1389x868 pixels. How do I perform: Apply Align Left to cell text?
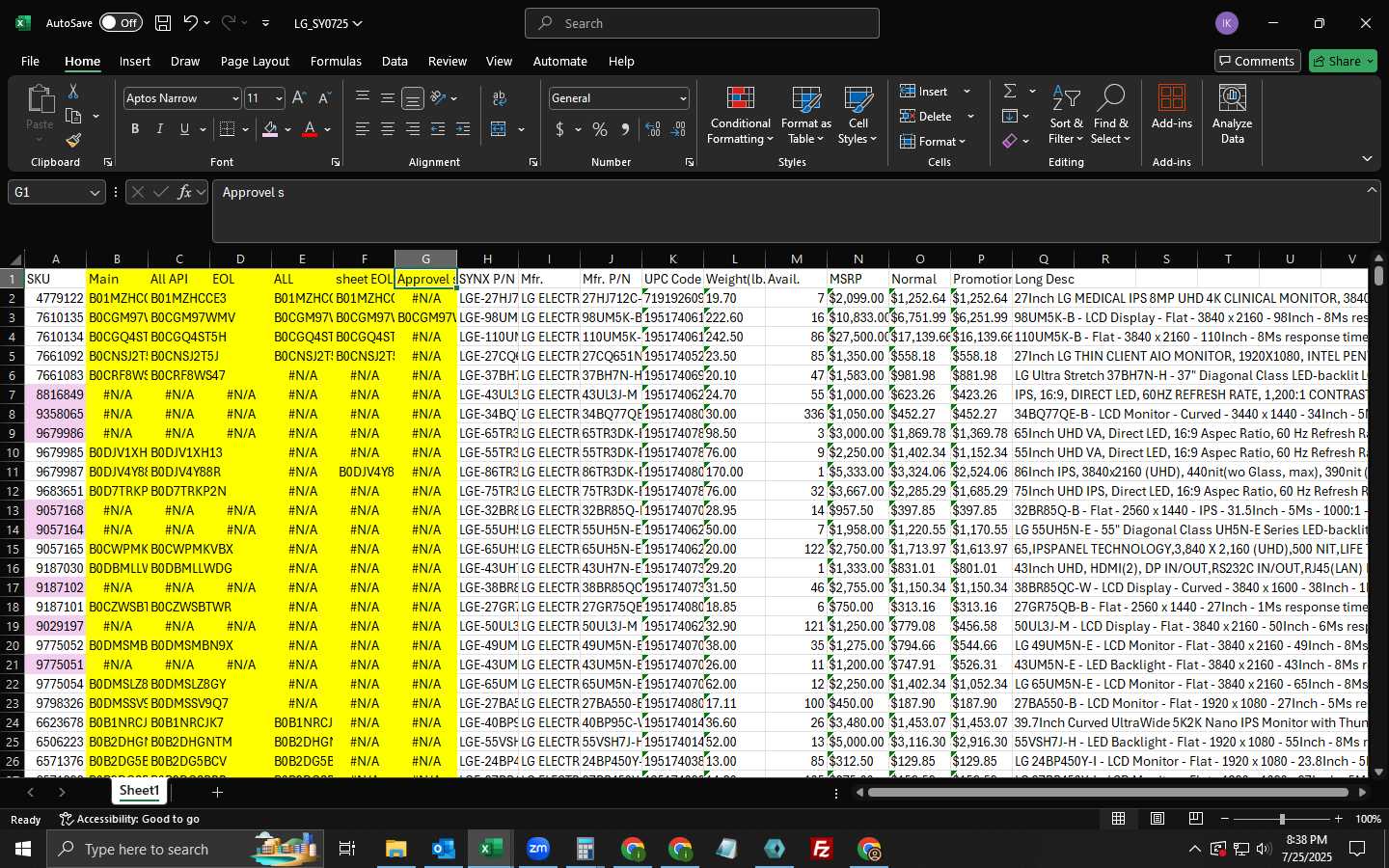[363, 129]
